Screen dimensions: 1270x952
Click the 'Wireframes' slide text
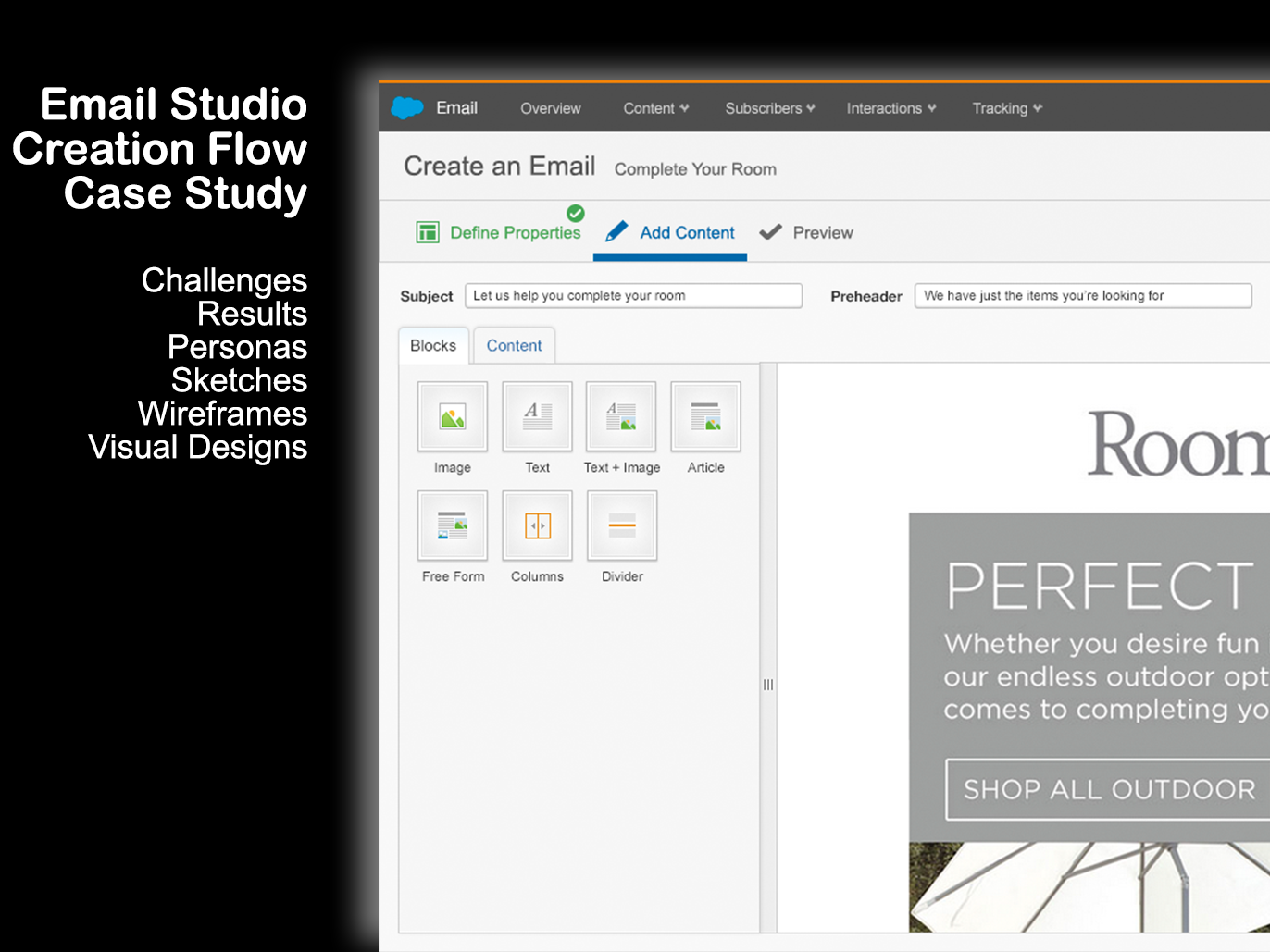click(222, 414)
